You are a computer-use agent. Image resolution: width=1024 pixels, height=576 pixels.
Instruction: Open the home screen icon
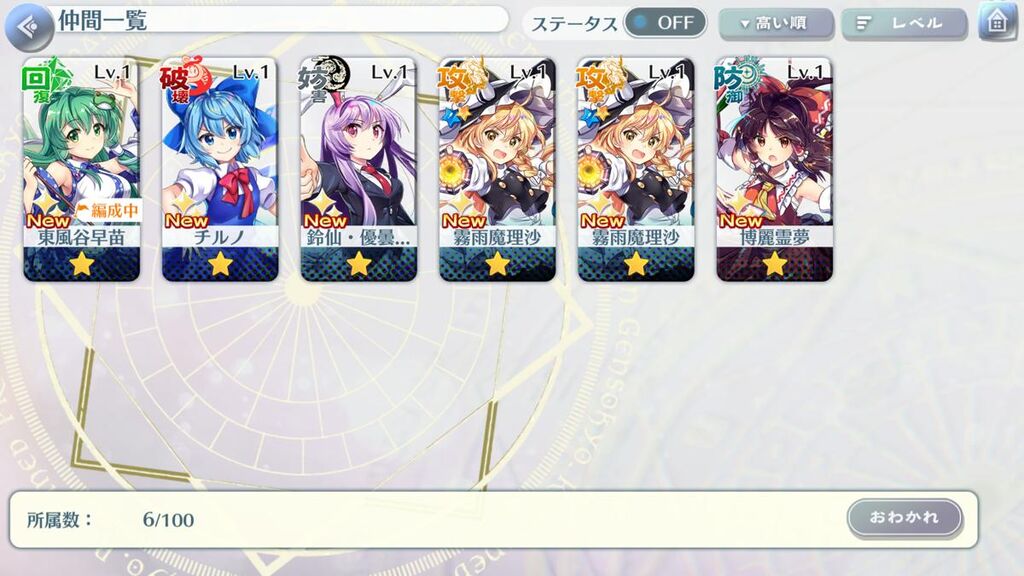pos(997,22)
